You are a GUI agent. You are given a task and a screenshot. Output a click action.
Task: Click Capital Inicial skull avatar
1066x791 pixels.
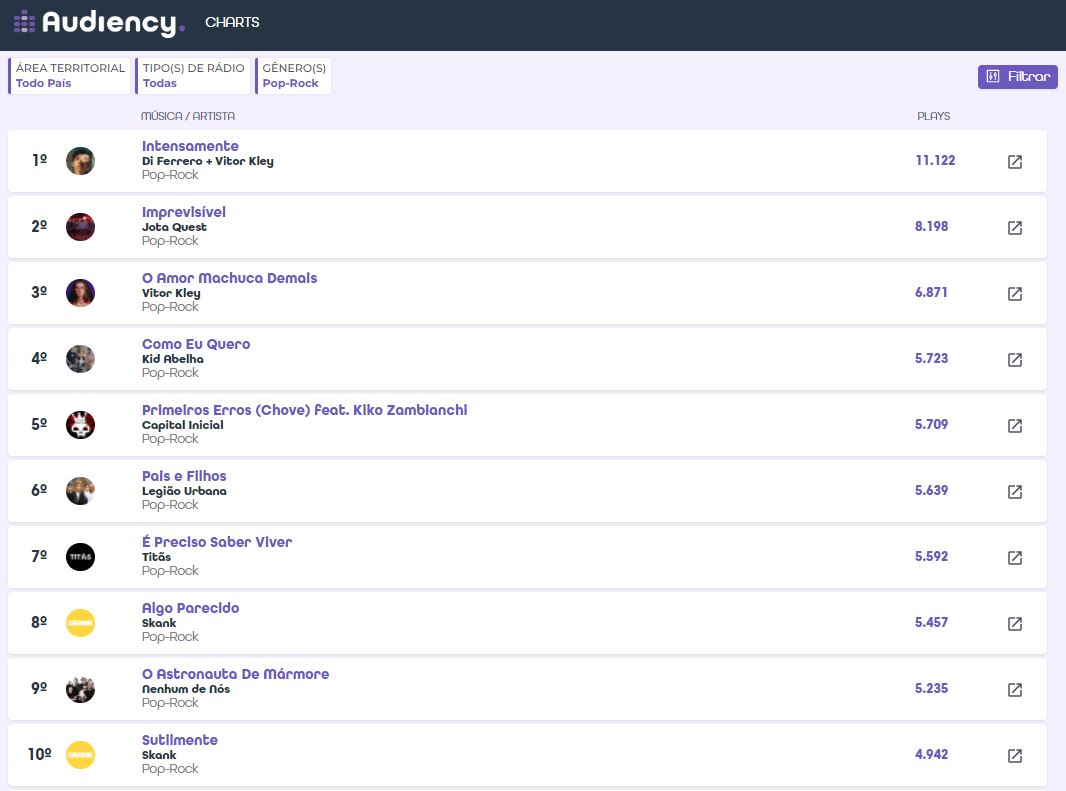80,425
